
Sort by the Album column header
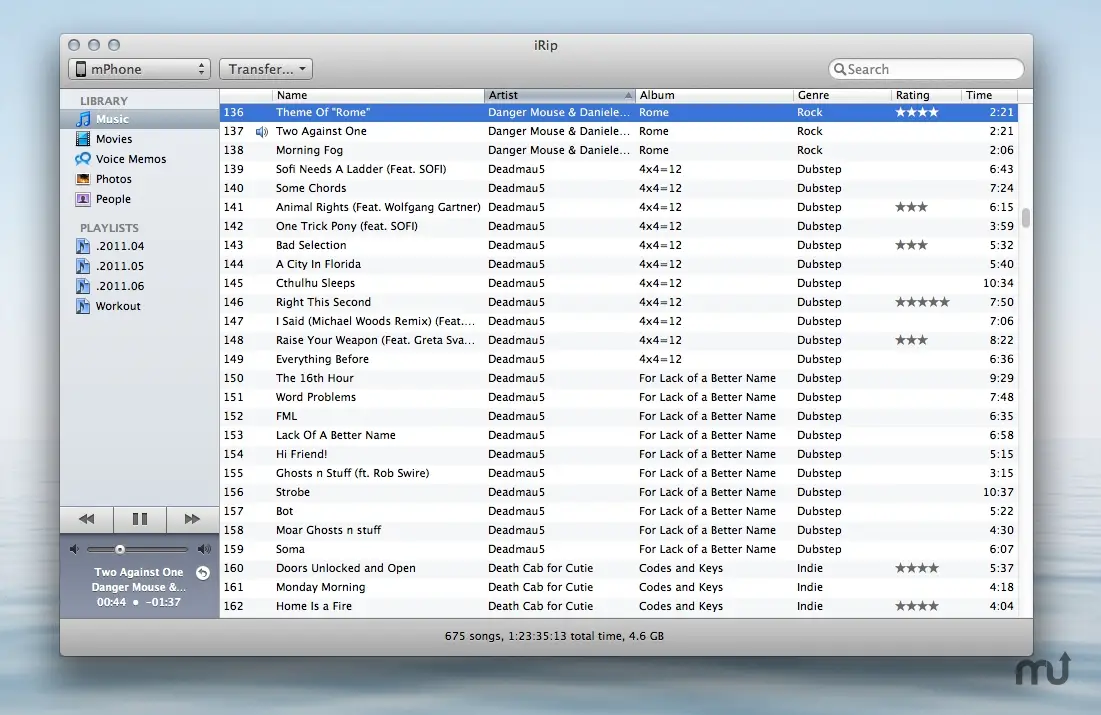click(714, 95)
